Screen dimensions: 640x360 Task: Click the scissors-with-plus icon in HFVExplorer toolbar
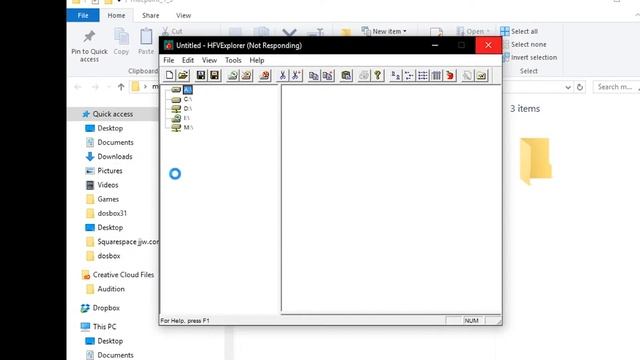click(296, 75)
